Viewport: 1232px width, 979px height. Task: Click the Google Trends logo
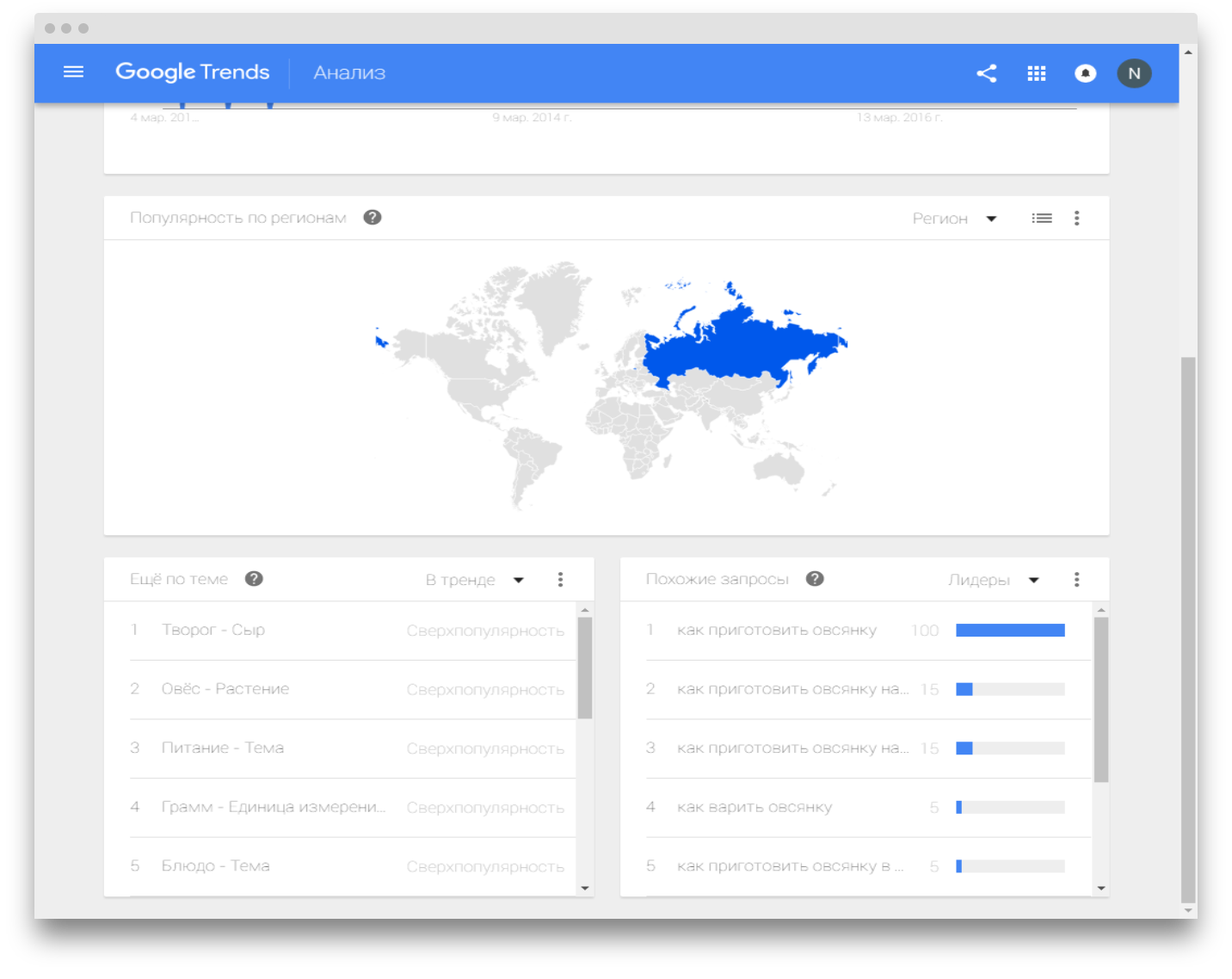point(192,72)
